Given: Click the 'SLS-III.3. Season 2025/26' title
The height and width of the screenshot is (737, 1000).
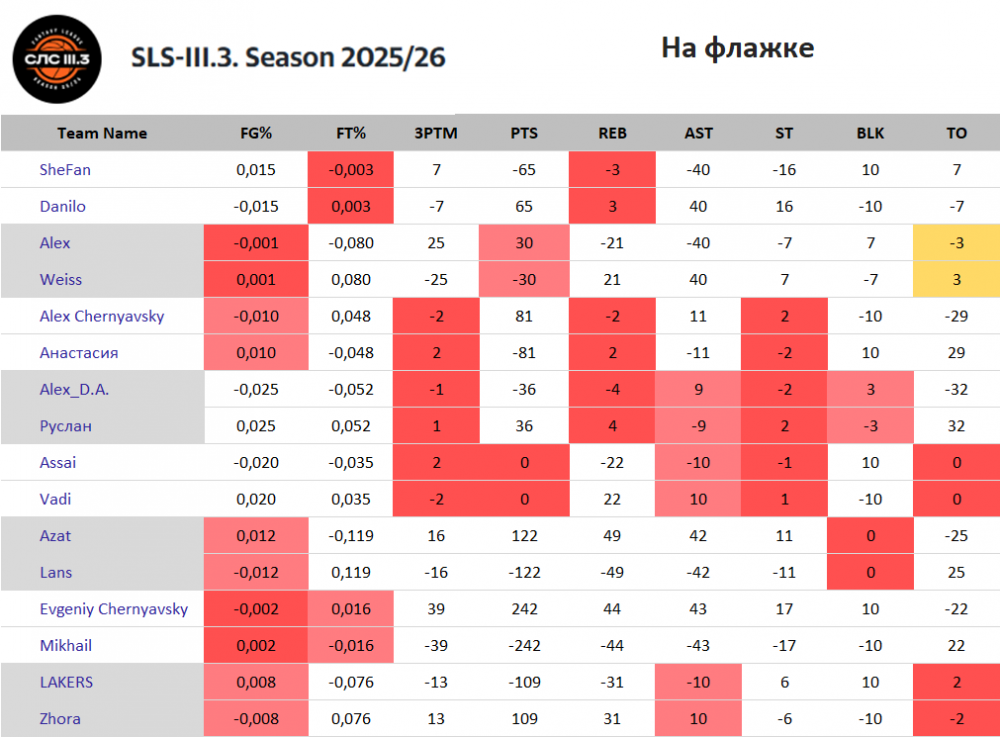Looking at the screenshot, I should [288, 58].
